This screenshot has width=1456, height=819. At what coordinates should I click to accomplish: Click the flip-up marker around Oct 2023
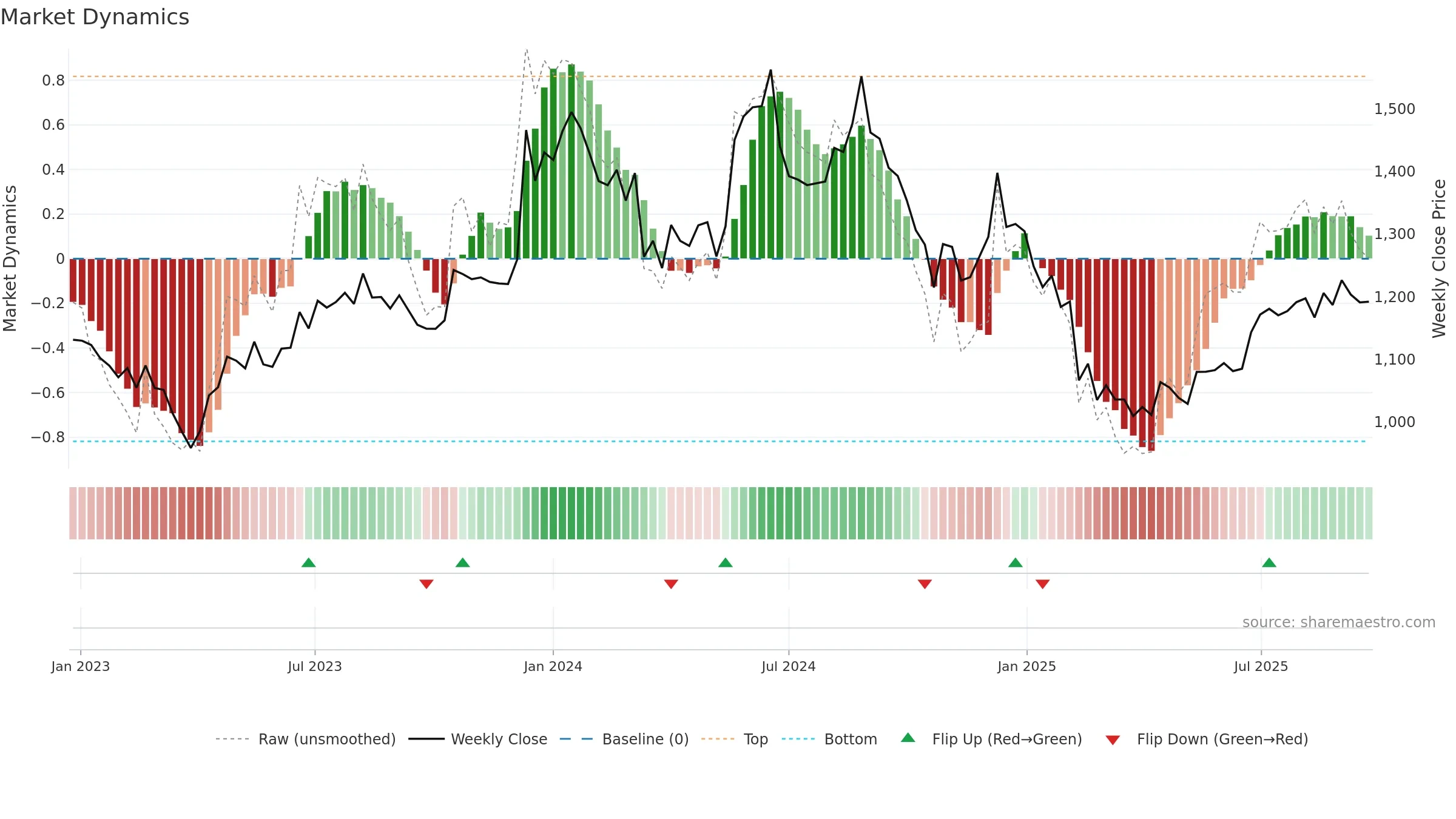[463, 562]
